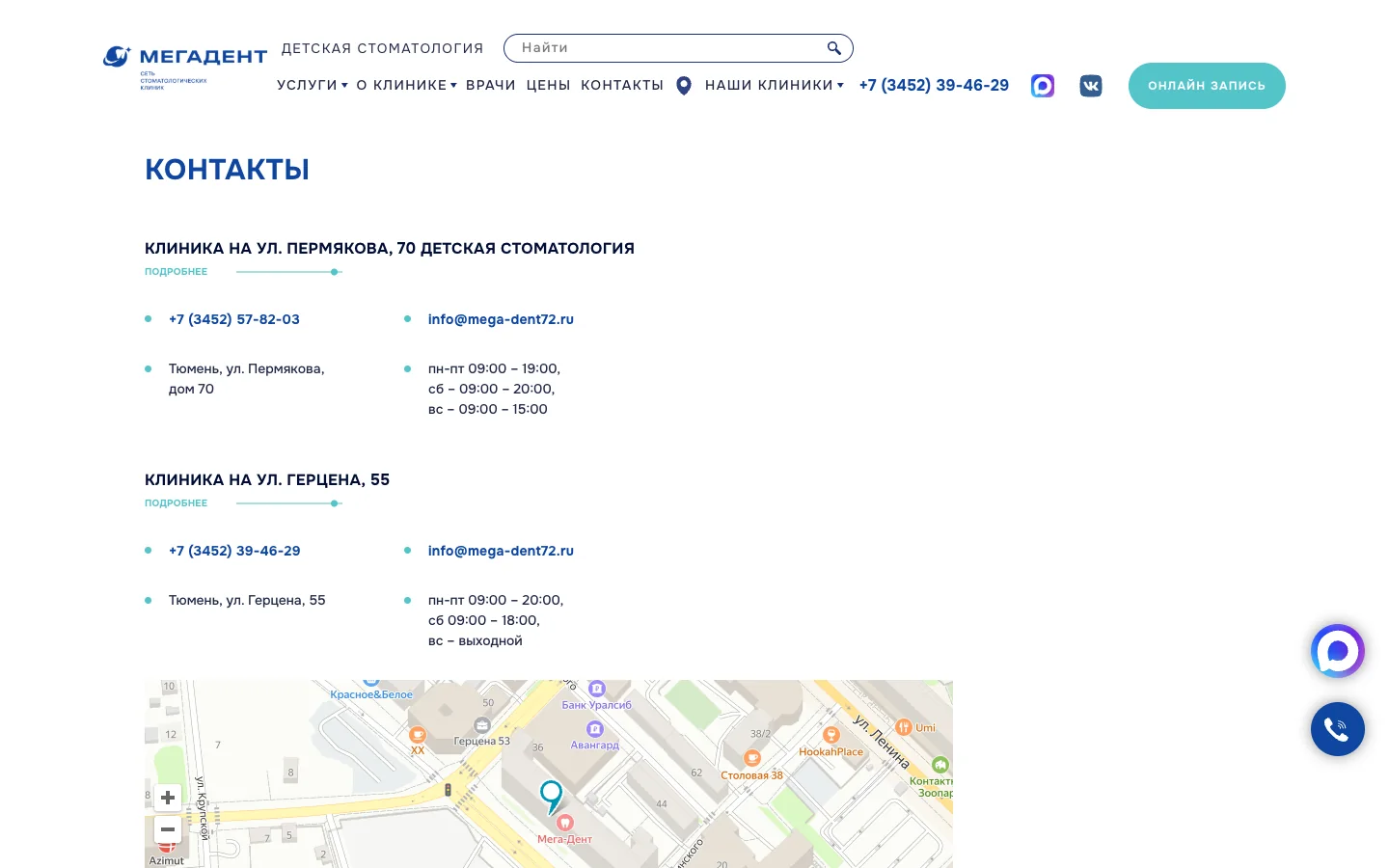Zoom in on the map

pos(168,798)
